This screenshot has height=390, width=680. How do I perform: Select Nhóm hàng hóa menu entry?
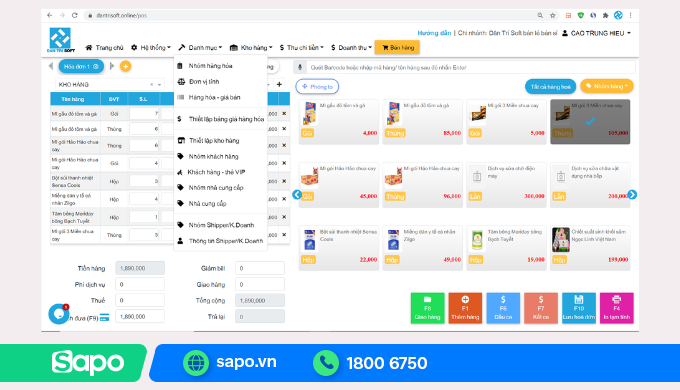click(210, 66)
